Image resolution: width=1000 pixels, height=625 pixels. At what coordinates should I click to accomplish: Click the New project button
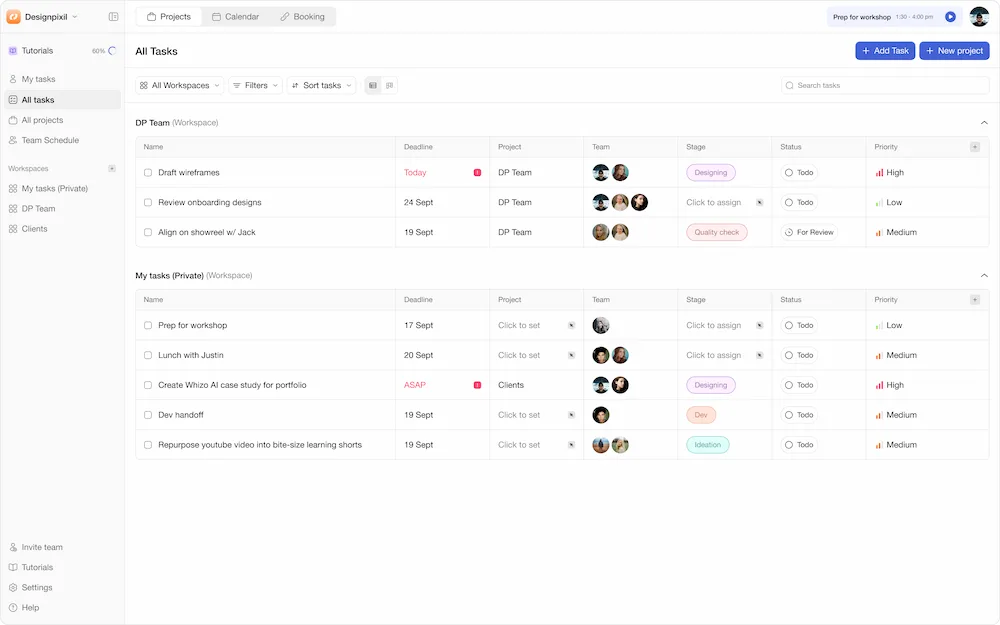(x=953, y=50)
